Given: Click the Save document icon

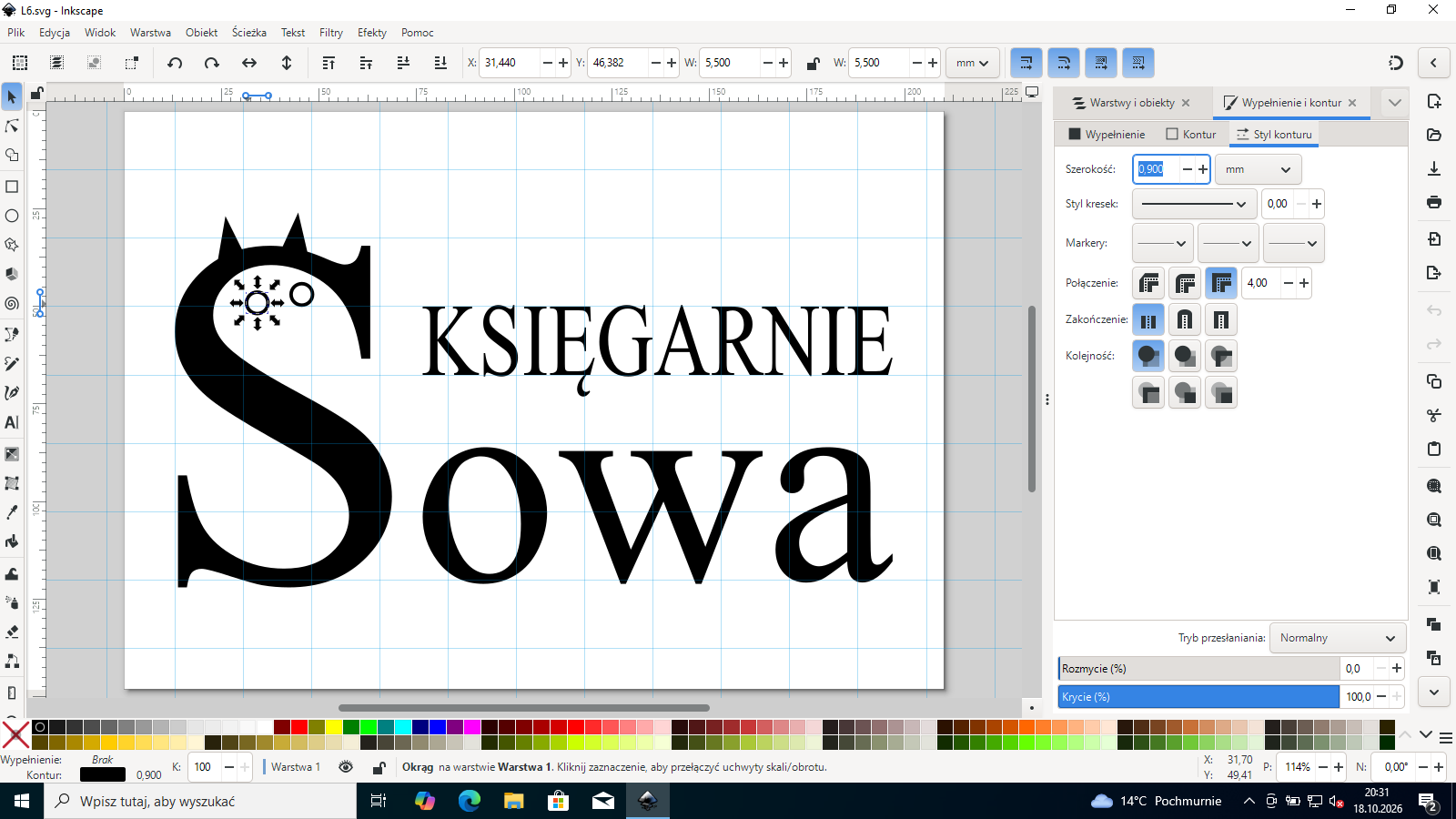Looking at the screenshot, I should (1434, 168).
